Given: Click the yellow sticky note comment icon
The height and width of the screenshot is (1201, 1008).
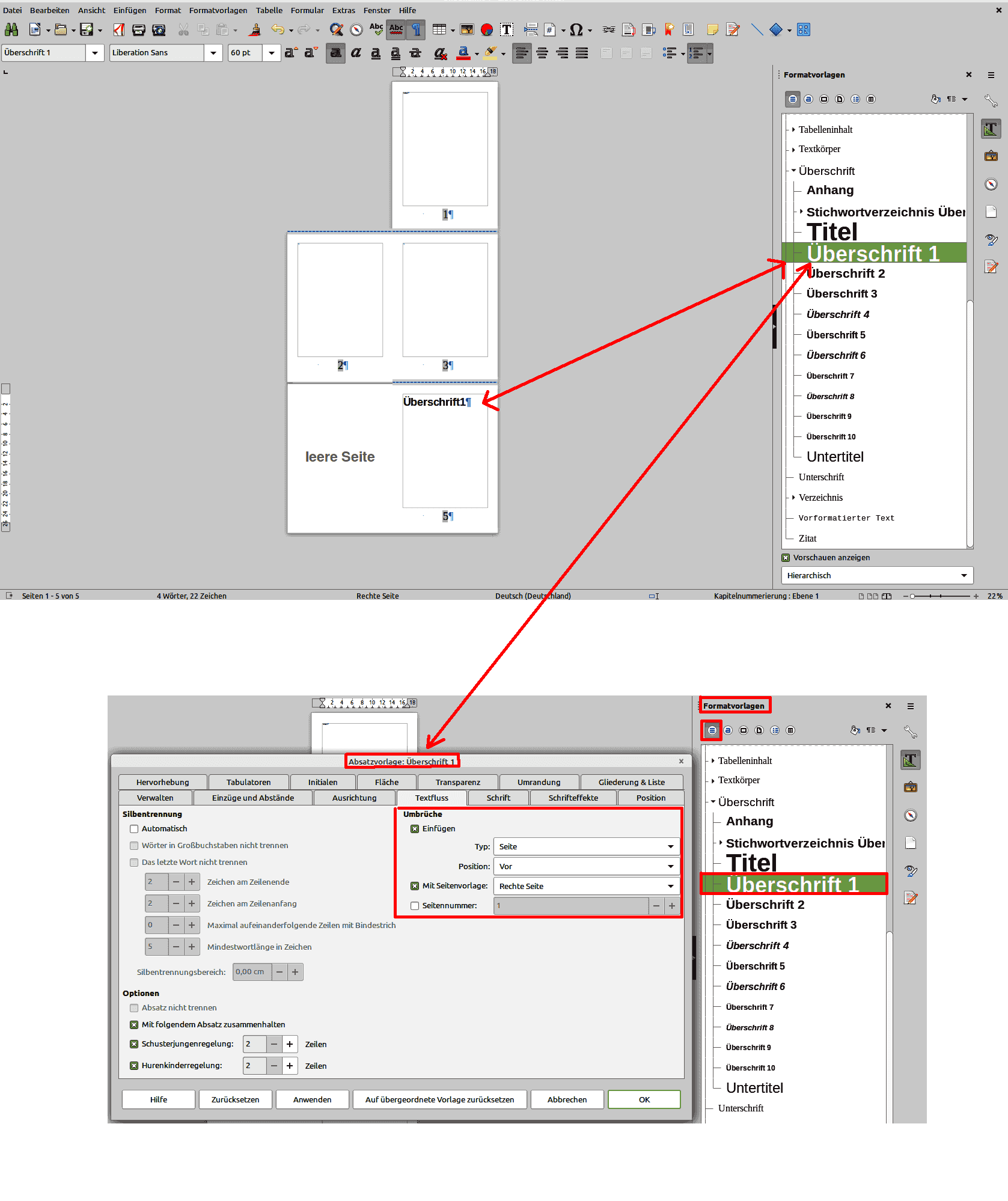Looking at the screenshot, I should (713, 29).
